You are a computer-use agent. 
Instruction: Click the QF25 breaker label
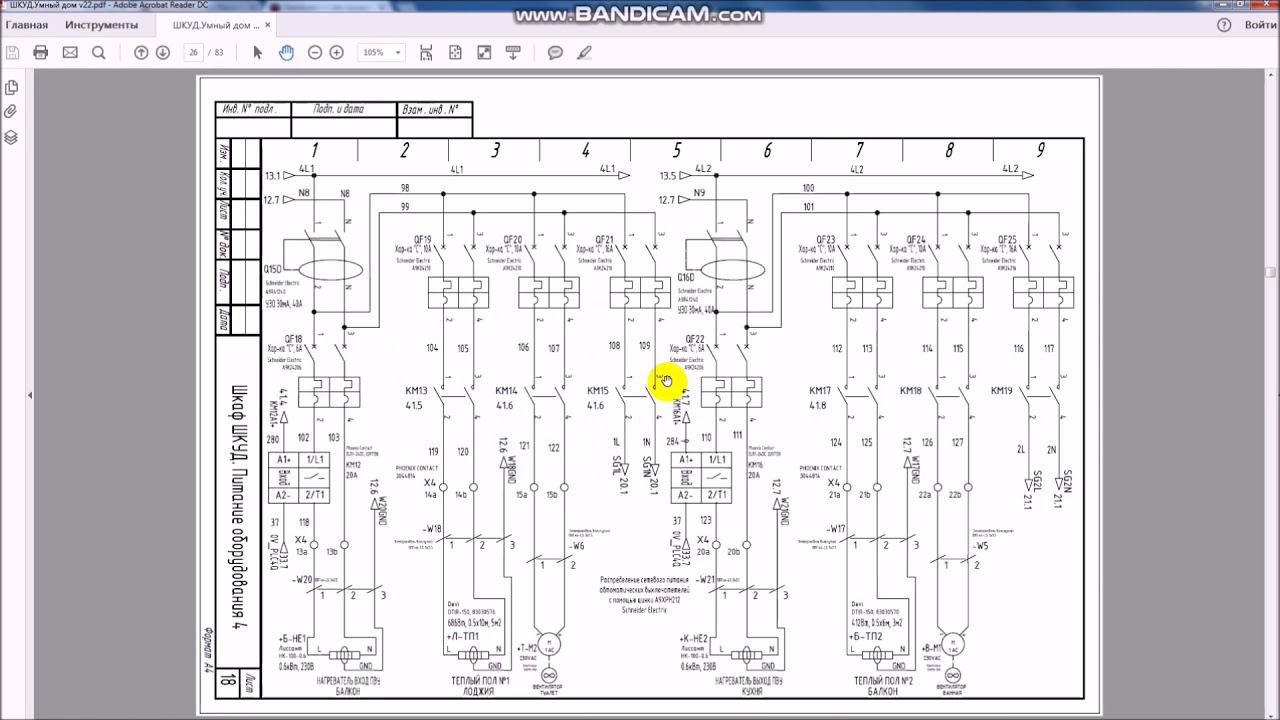point(1007,240)
